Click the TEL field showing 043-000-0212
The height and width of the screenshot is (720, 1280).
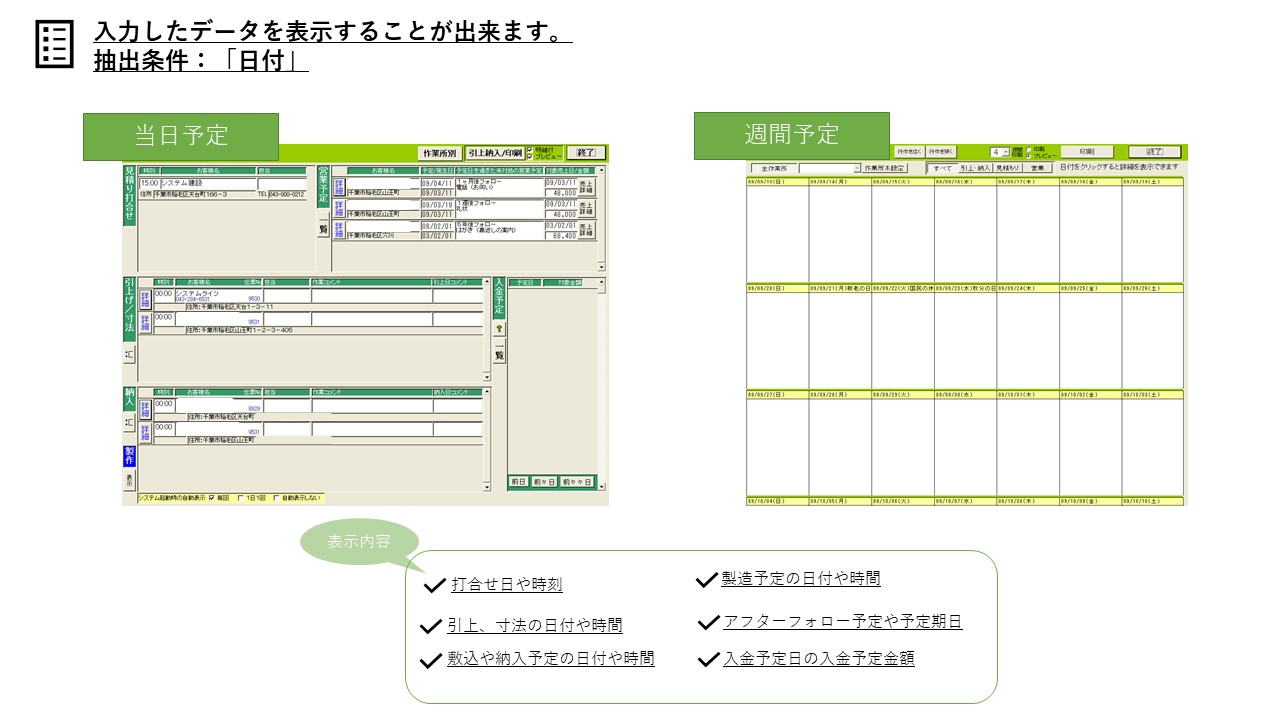(x=287, y=194)
